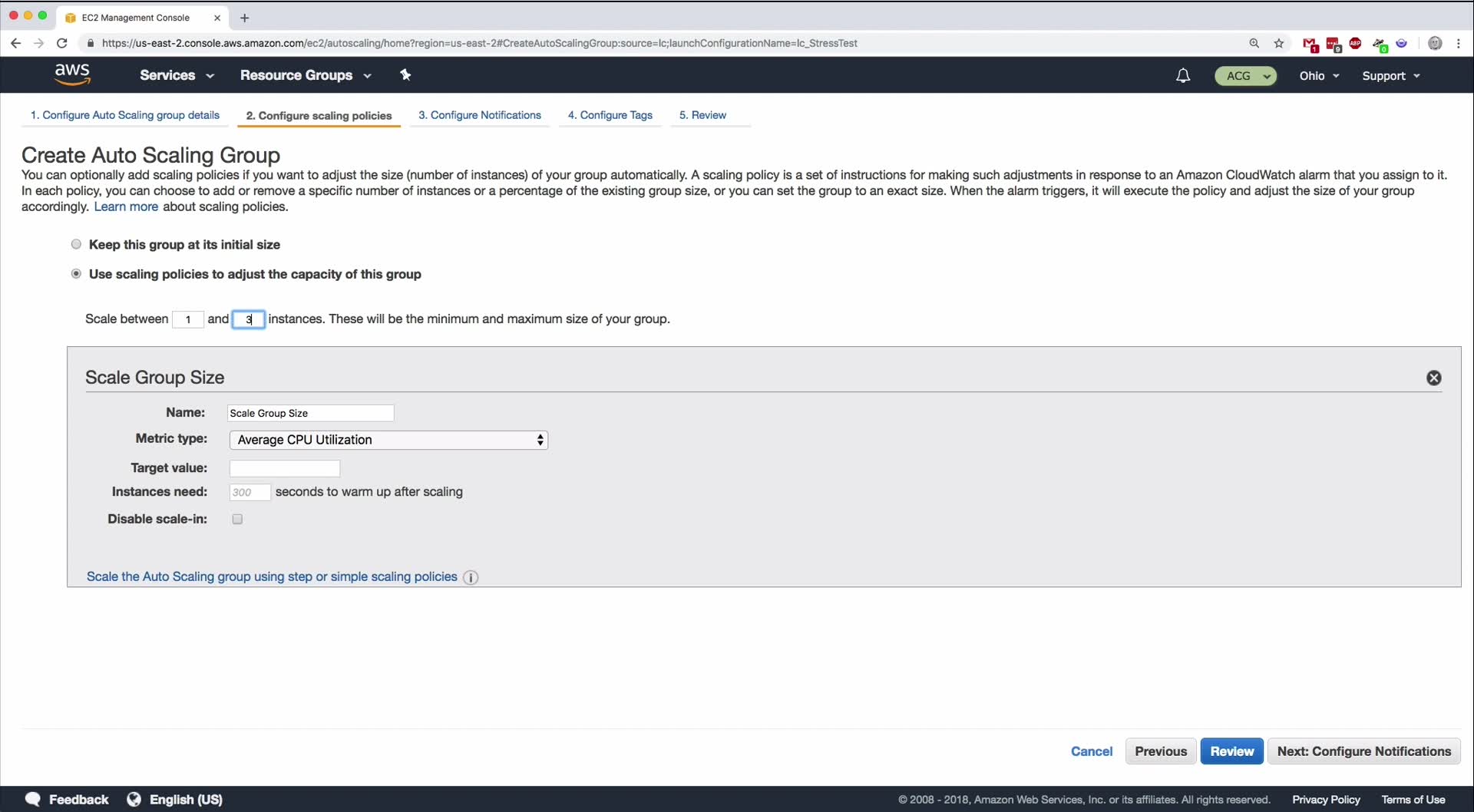
Task: Click the browser forward arrow
Action: [x=38, y=43]
